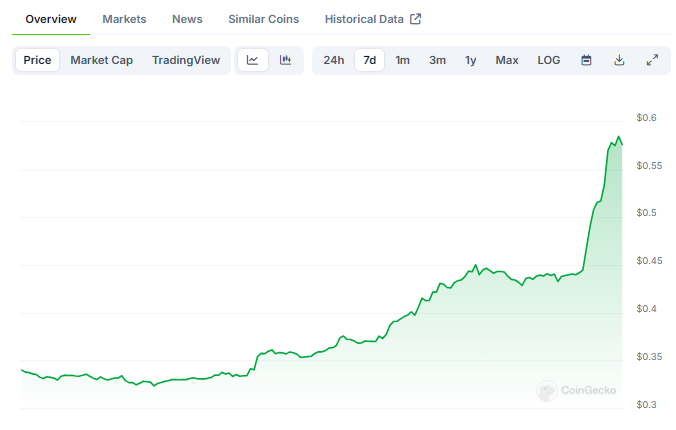
Task: Select the Price chart toggle
Action: pyautogui.click(x=37, y=60)
